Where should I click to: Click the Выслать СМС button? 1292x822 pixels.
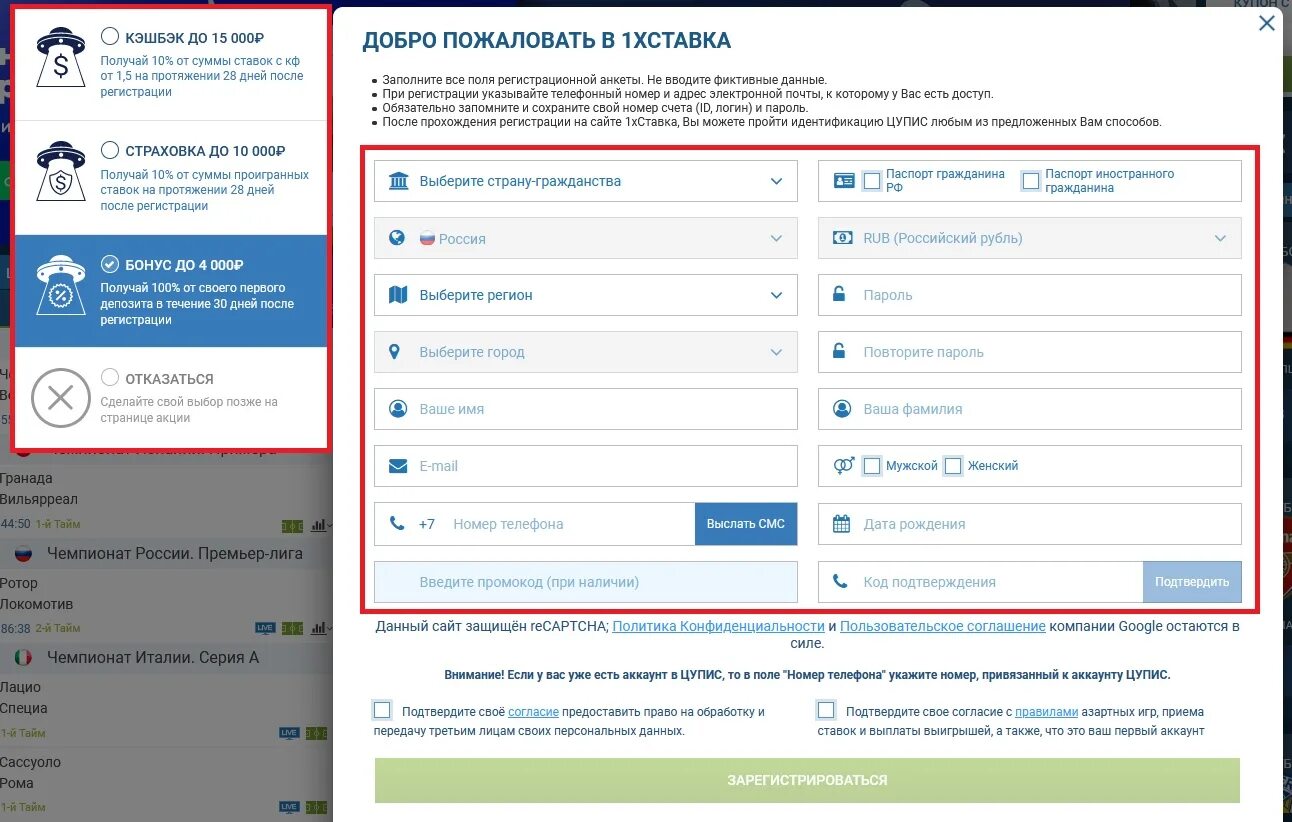pyautogui.click(x=746, y=524)
